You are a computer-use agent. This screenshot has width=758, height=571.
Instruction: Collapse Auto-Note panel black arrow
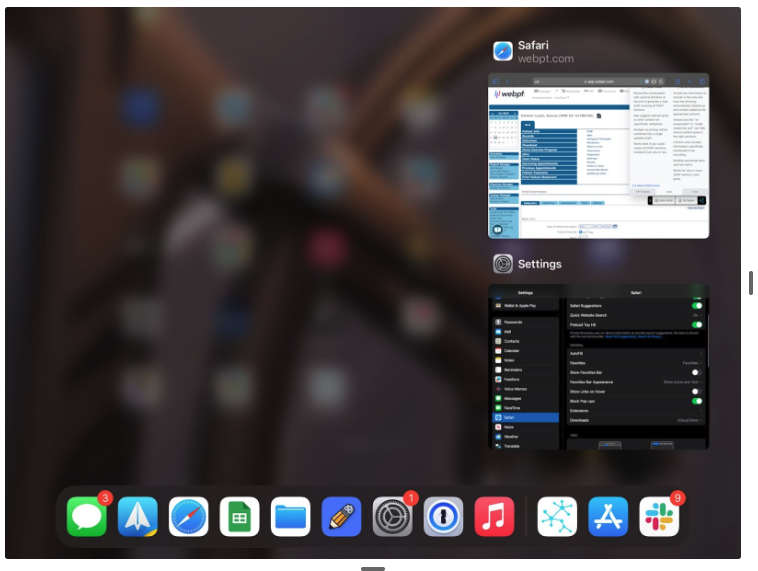(650, 201)
